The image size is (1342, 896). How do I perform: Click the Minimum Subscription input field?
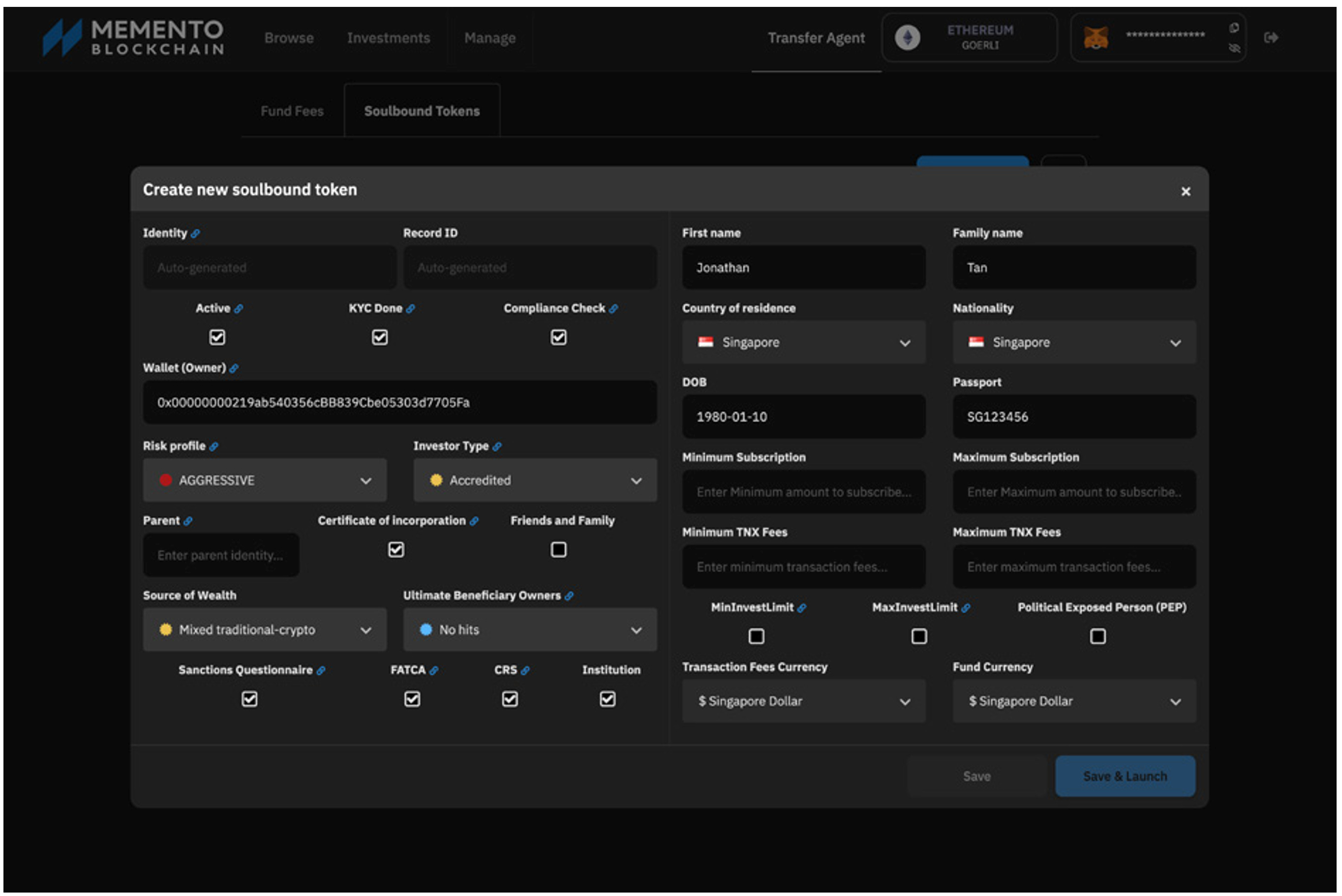click(x=803, y=493)
